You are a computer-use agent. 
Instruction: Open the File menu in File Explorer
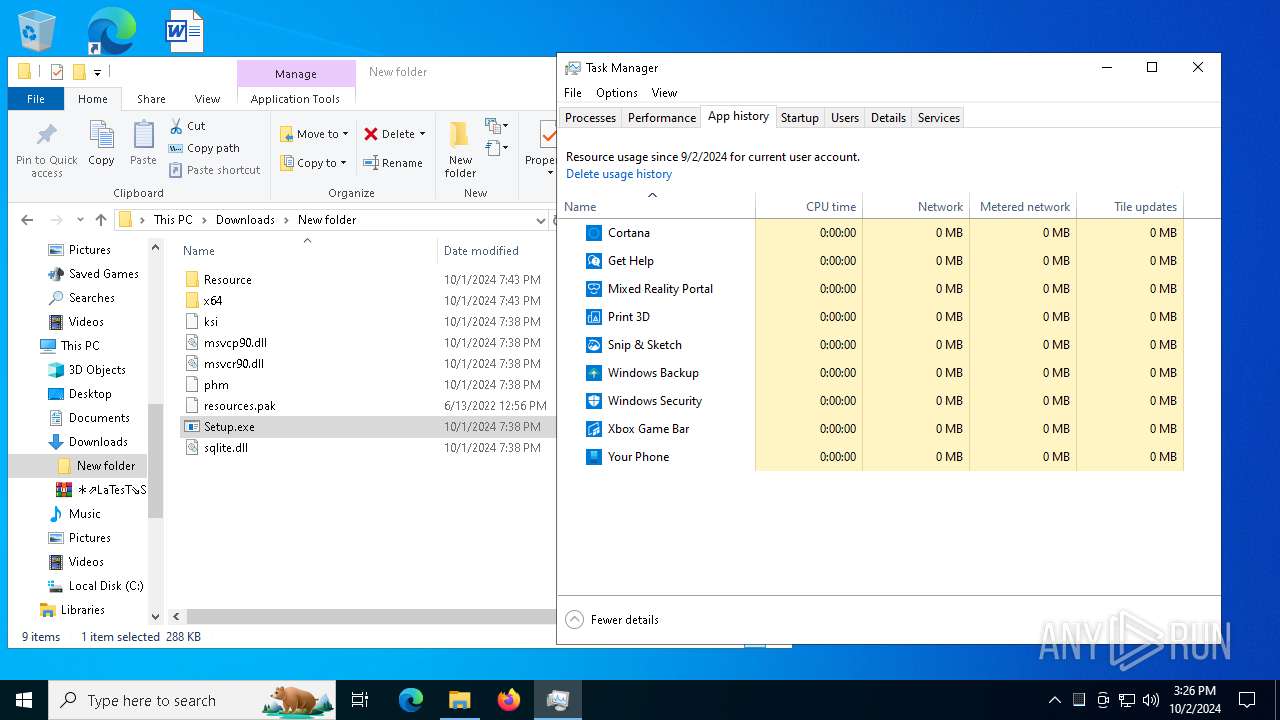(x=36, y=99)
